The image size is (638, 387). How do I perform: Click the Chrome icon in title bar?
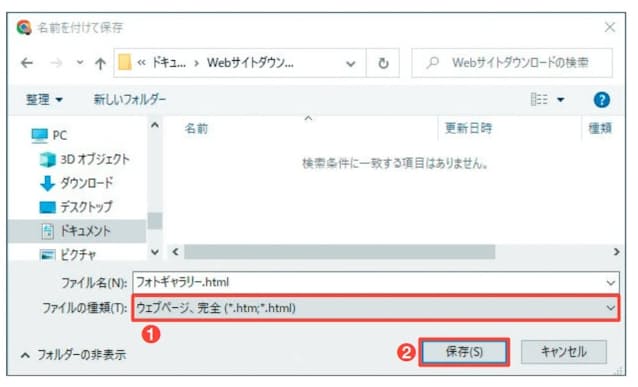point(24,28)
